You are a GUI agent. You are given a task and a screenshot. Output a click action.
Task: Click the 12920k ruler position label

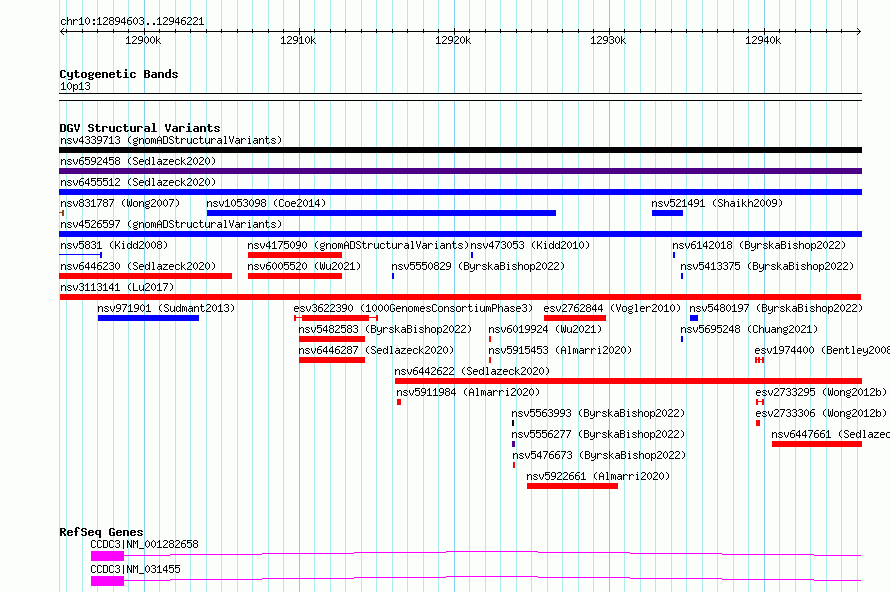(453, 40)
